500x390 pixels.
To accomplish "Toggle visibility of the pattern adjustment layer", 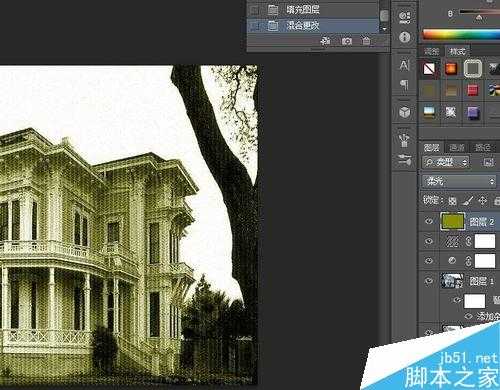I will coord(429,241).
